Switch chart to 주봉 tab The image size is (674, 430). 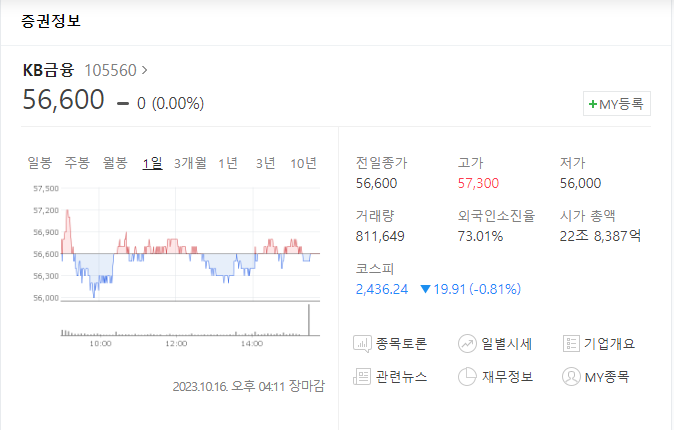tap(77, 163)
